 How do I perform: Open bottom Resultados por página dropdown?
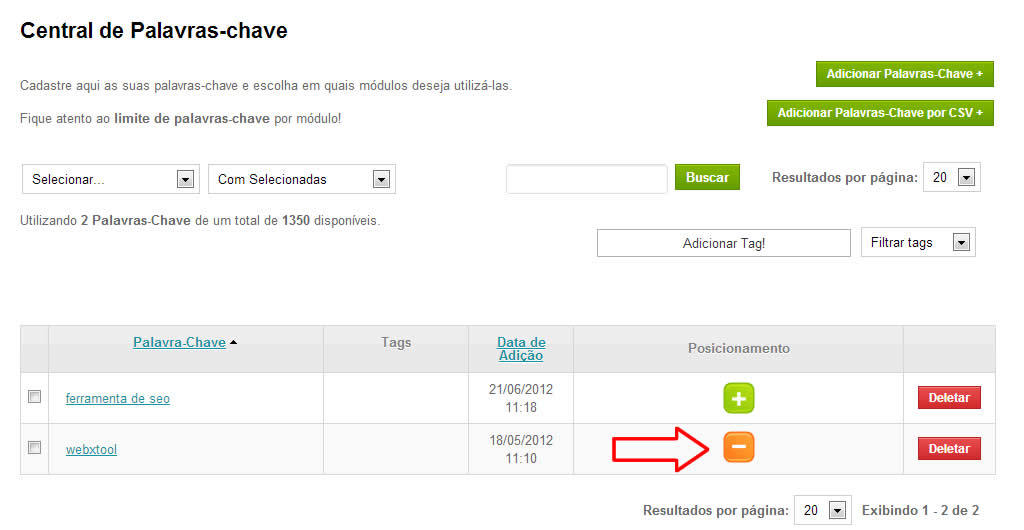[823, 510]
